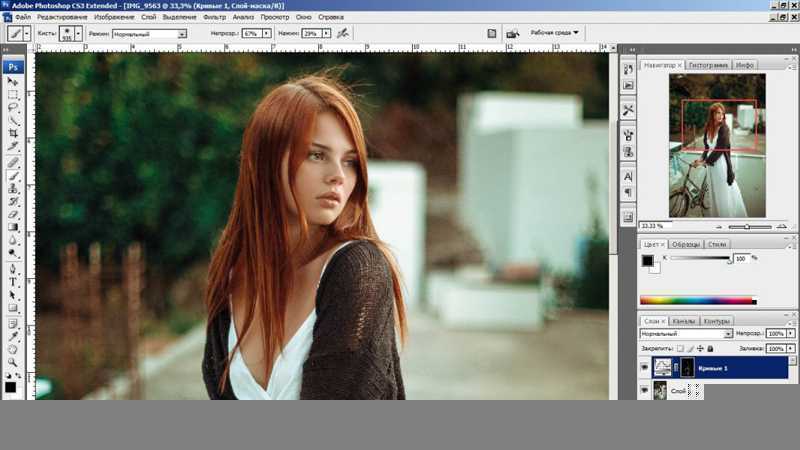Toggle lock image pixels brush icon
Screen dimensions: 800x450
pos(690,348)
